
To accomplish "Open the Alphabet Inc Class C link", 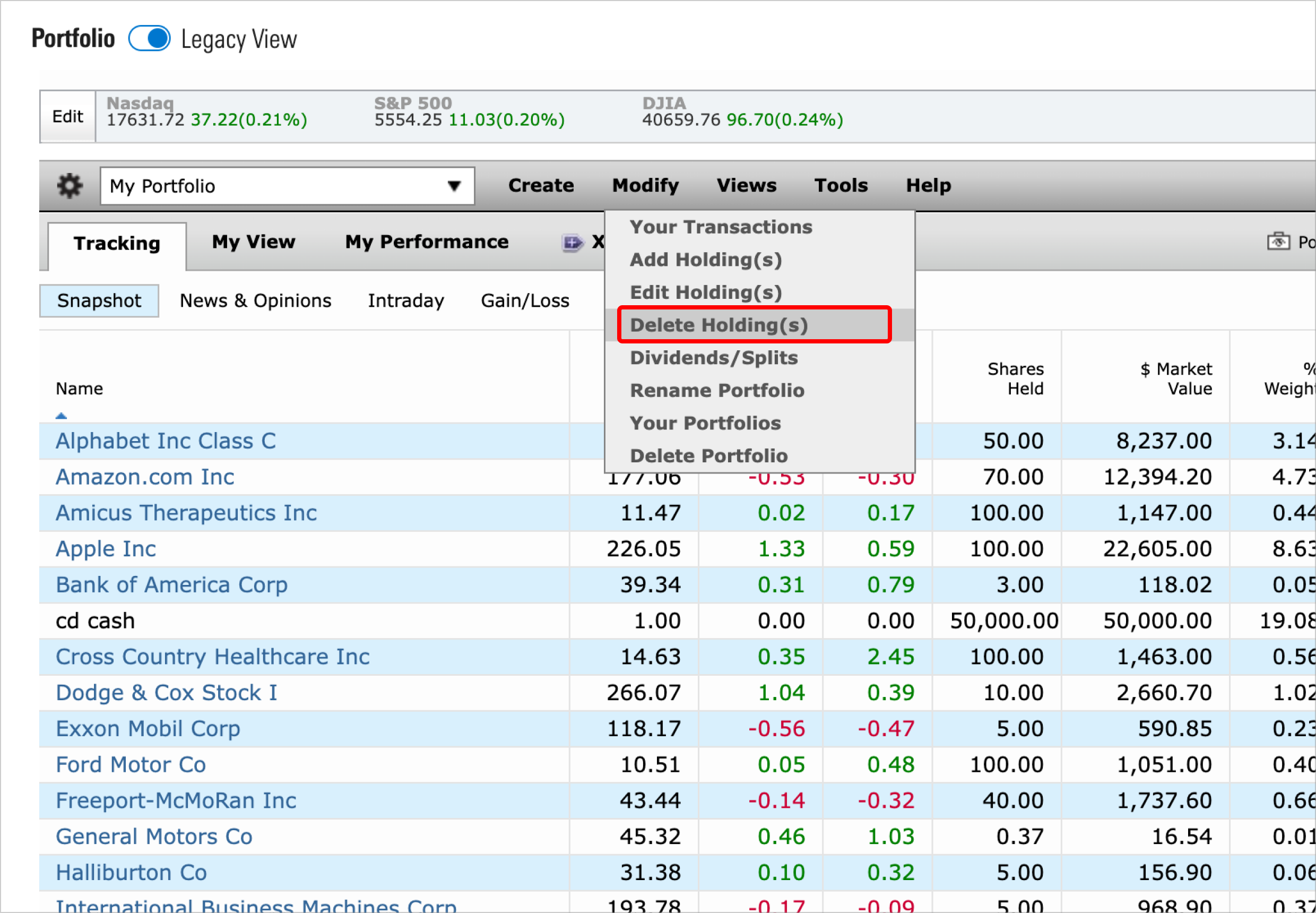I will pos(166,441).
